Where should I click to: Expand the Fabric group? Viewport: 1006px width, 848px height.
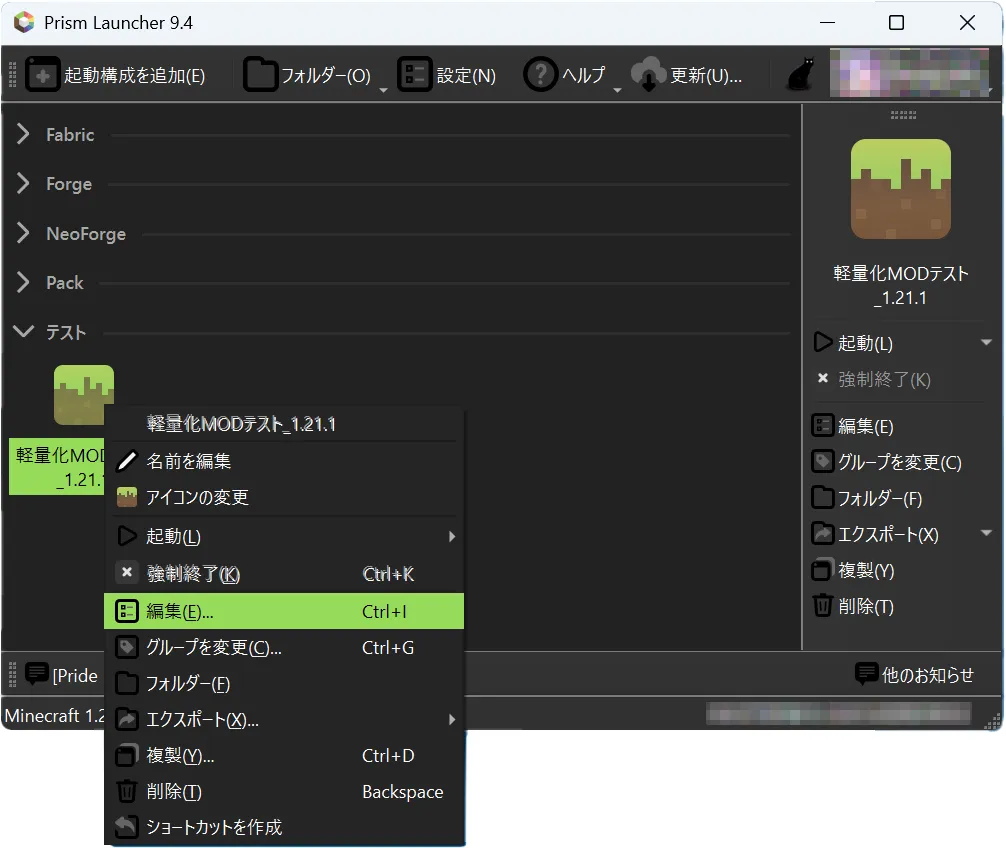point(23,135)
